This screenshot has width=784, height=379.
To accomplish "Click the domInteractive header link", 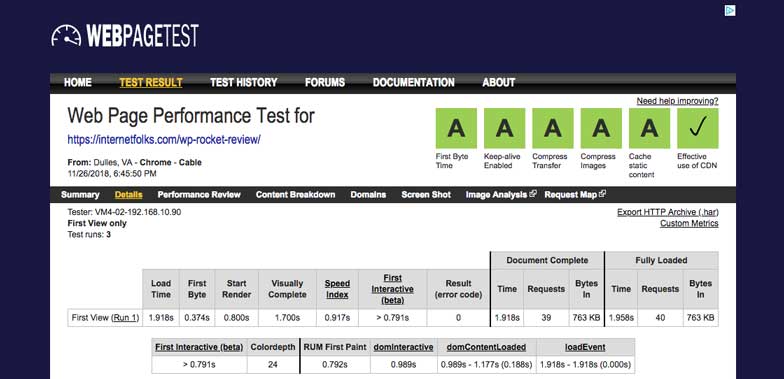I will click(404, 347).
